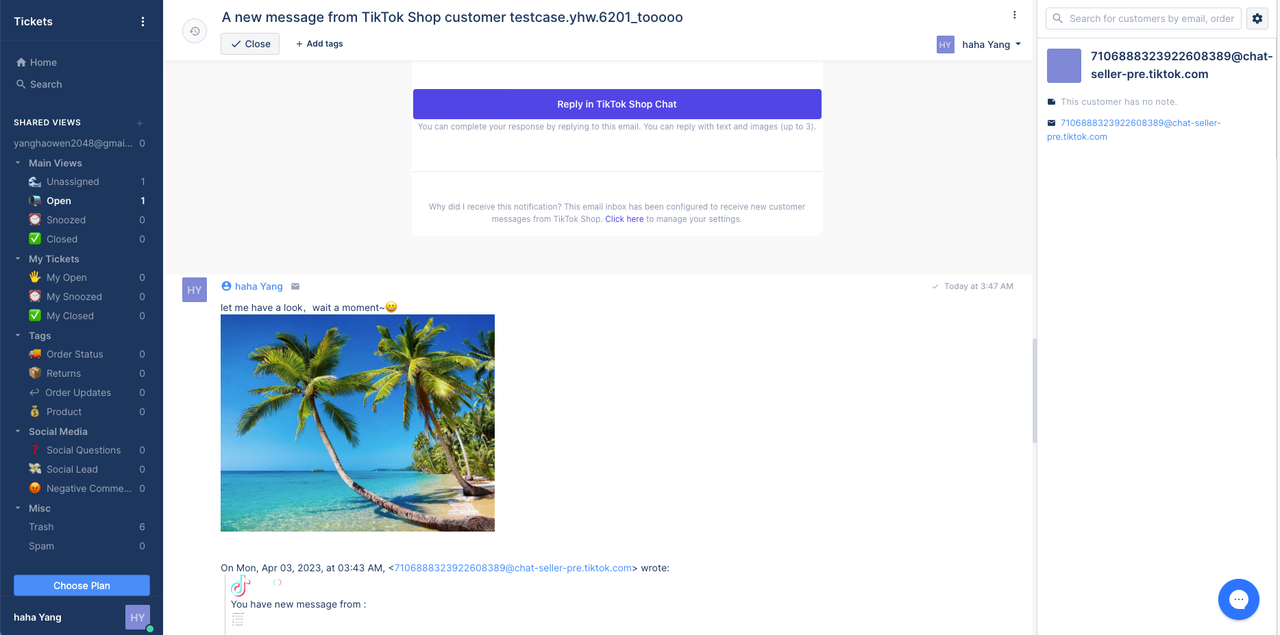Open the Tickets sidebar three-dot menu

pos(142,21)
